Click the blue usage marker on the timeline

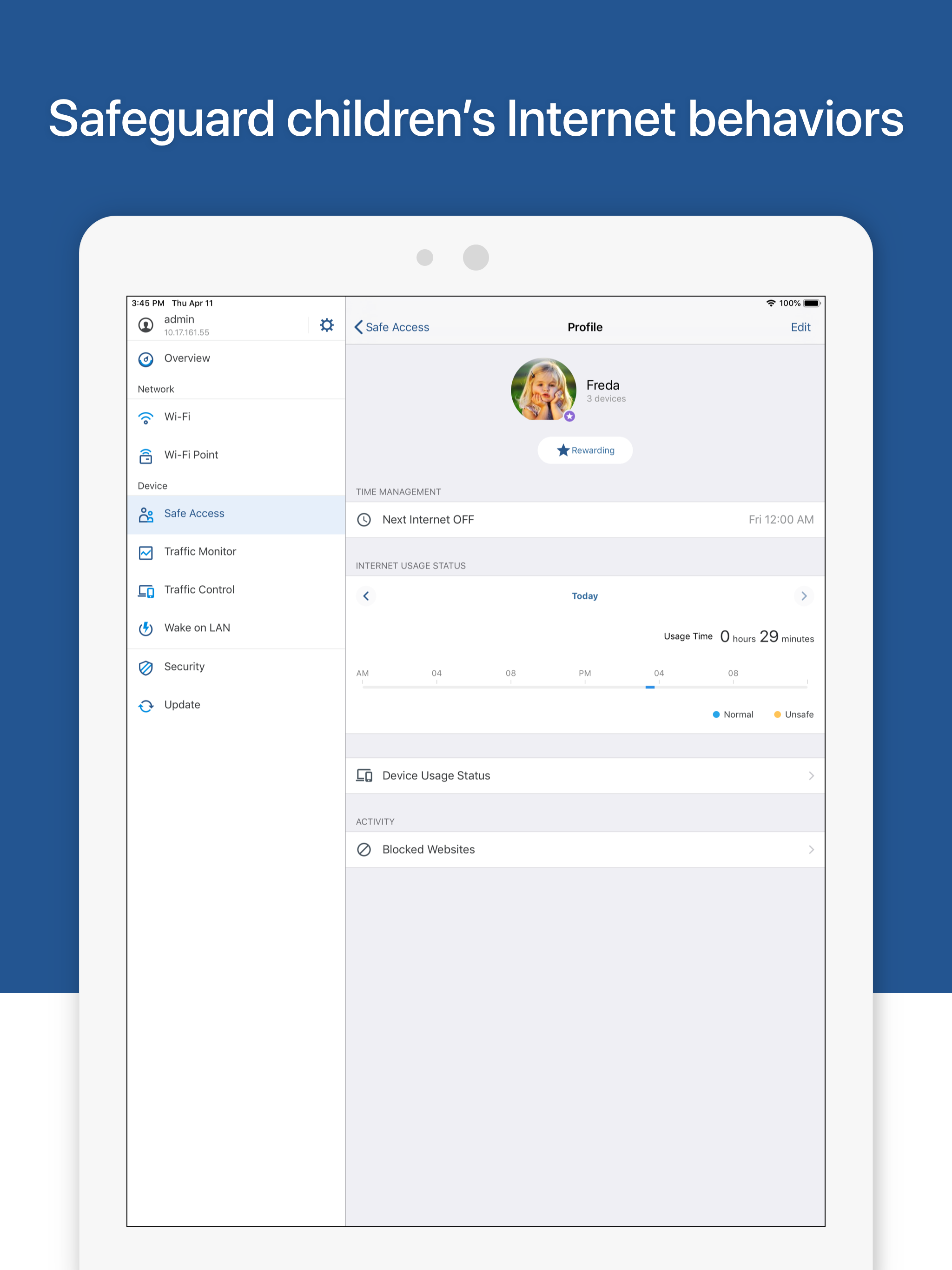(x=649, y=687)
